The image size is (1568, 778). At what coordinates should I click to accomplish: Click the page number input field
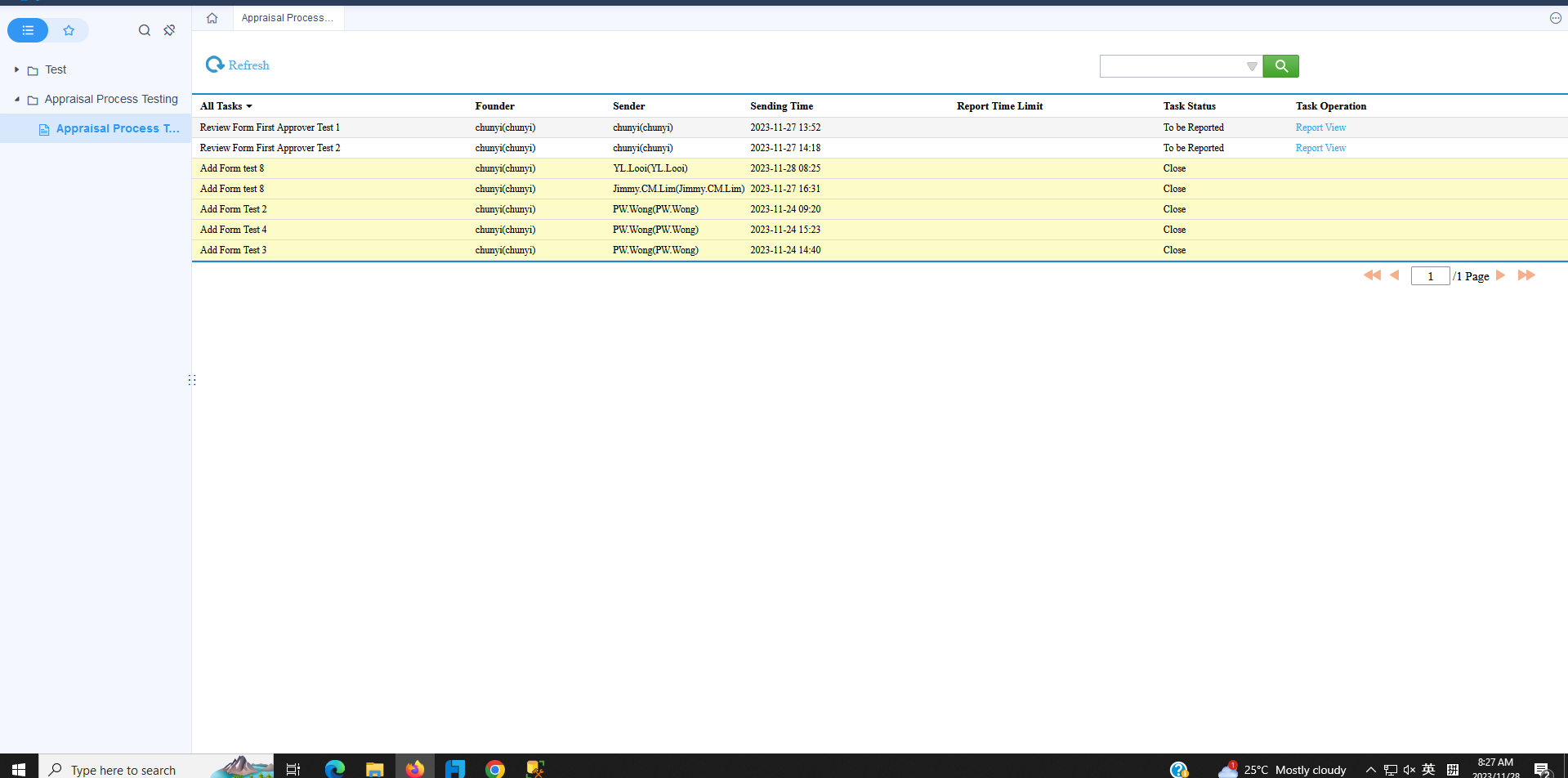pyautogui.click(x=1430, y=276)
